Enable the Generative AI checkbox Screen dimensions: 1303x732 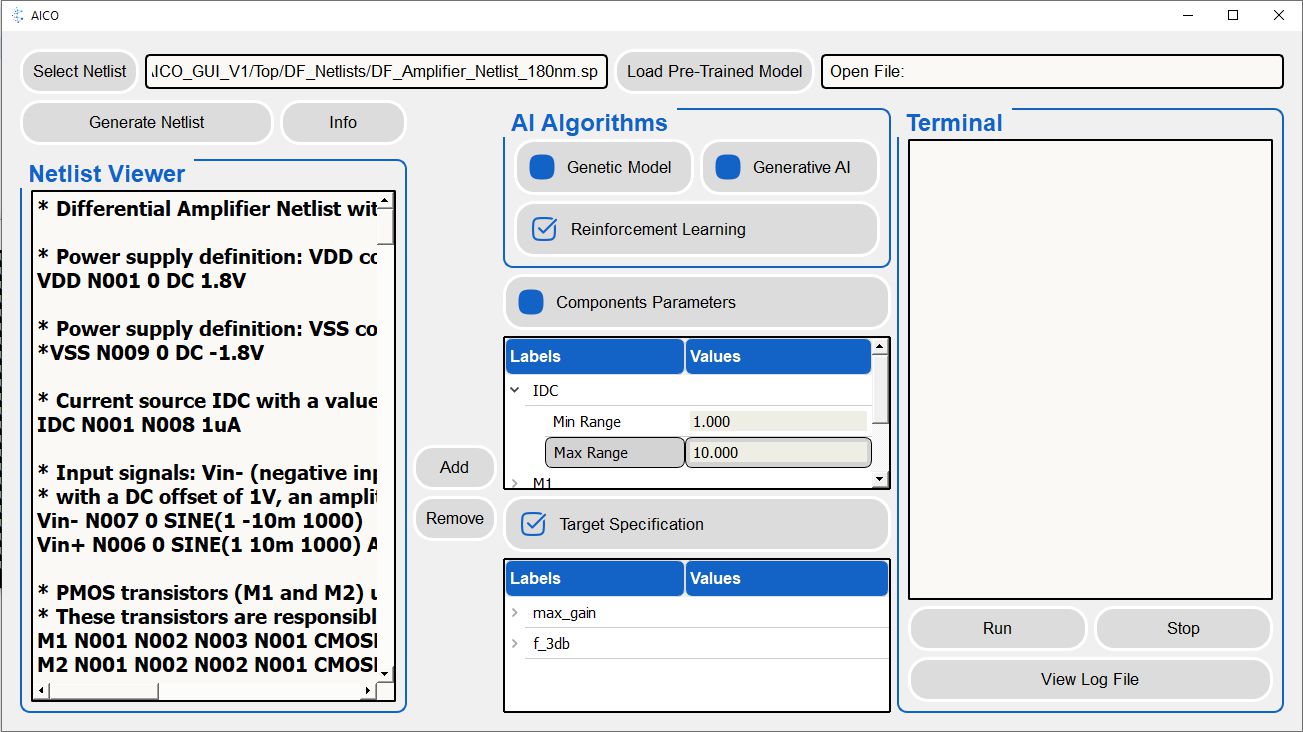[728, 168]
